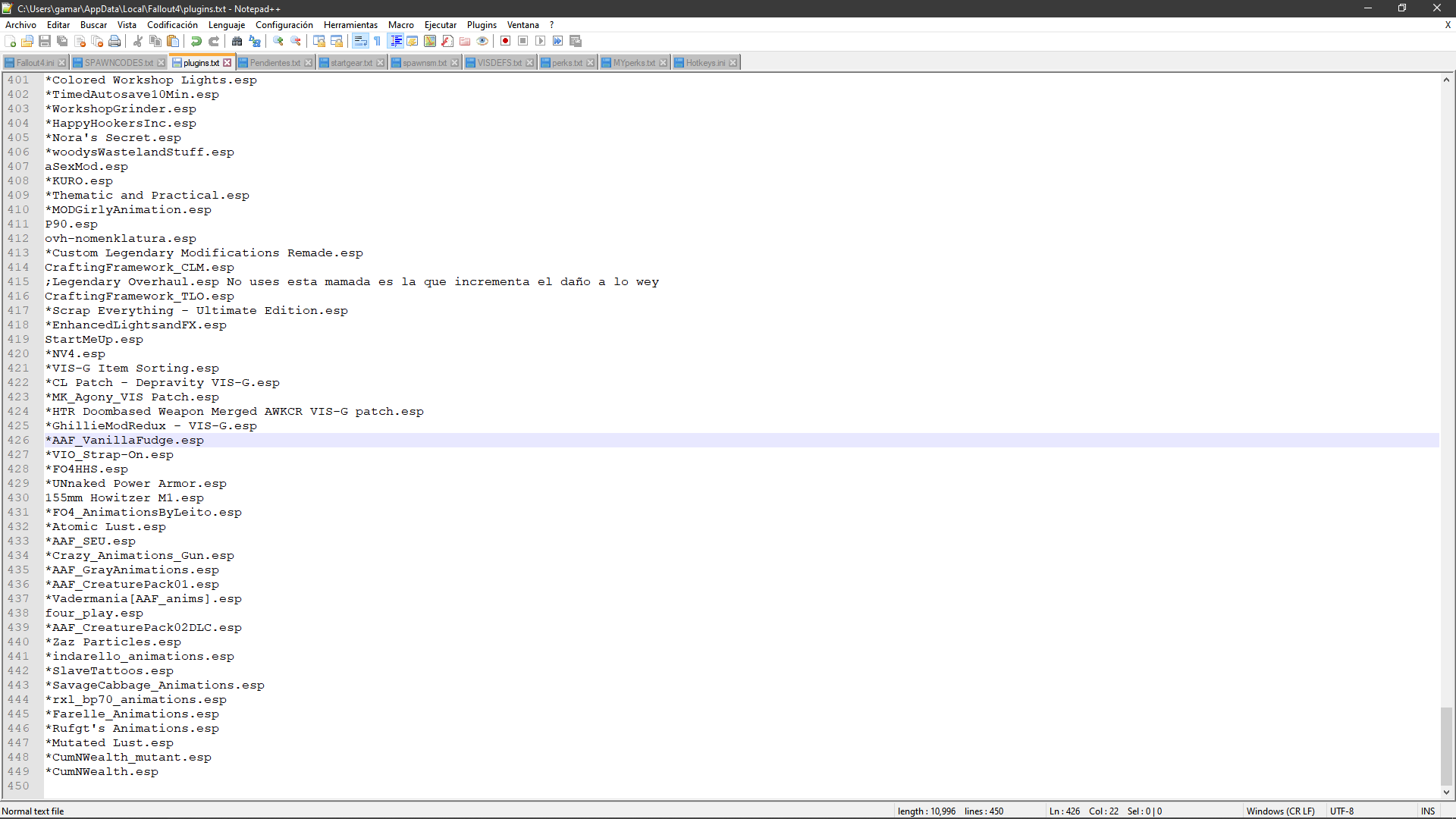The width and height of the screenshot is (1456, 819).
Task: Open the ? help menu
Action: pyautogui.click(x=552, y=25)
